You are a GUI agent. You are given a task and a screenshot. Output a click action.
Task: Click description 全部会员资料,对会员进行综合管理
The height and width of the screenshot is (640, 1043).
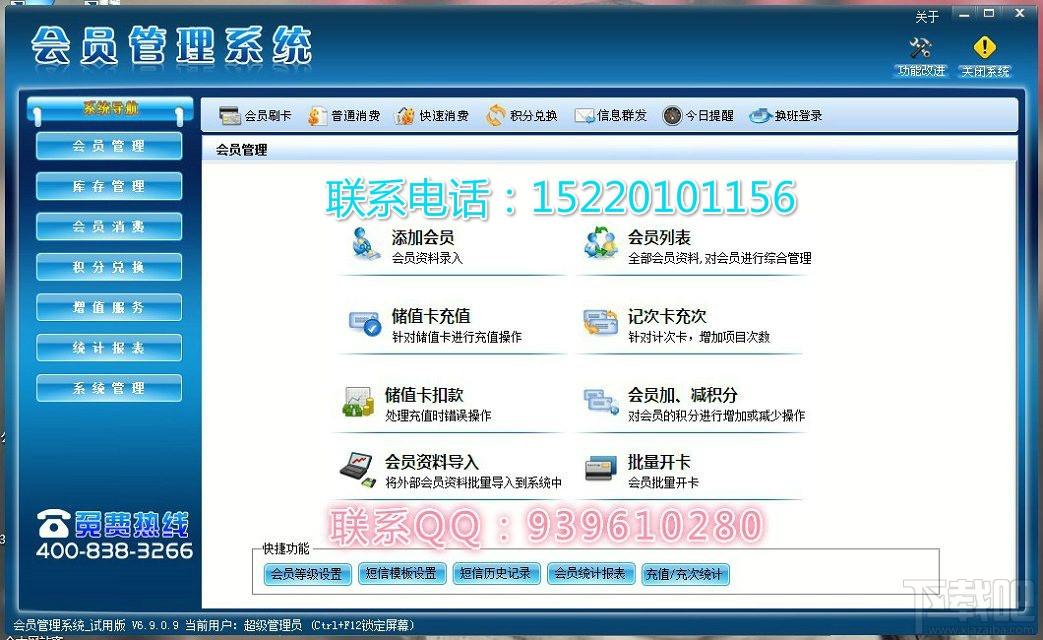(x=720, y=258)
